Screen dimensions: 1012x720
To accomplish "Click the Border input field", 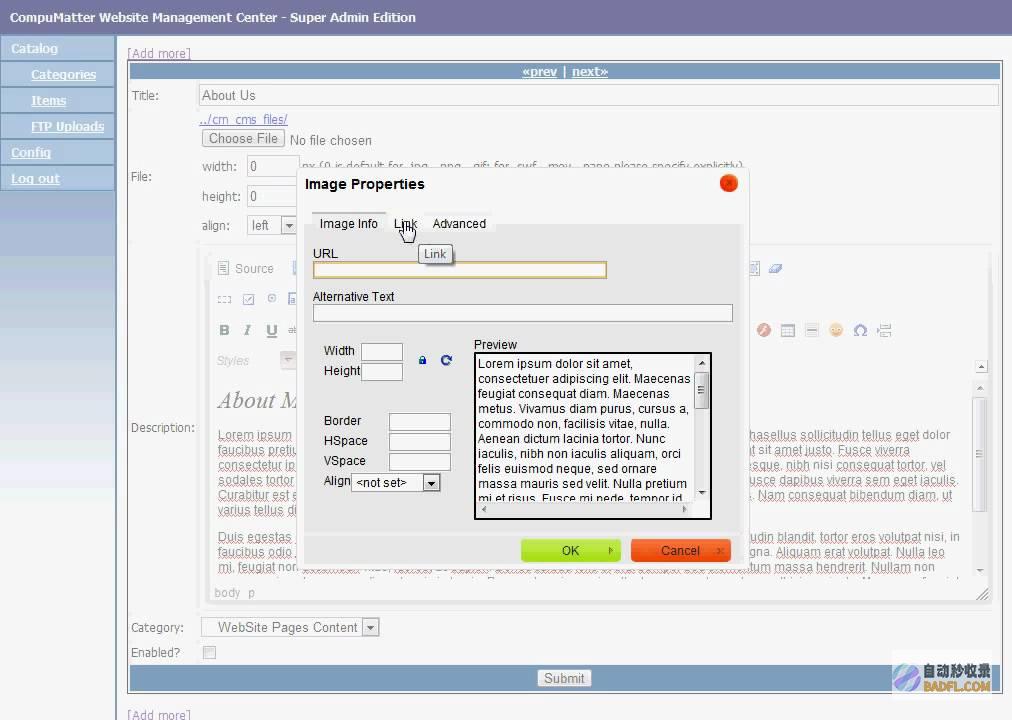I will pos(420,422).
